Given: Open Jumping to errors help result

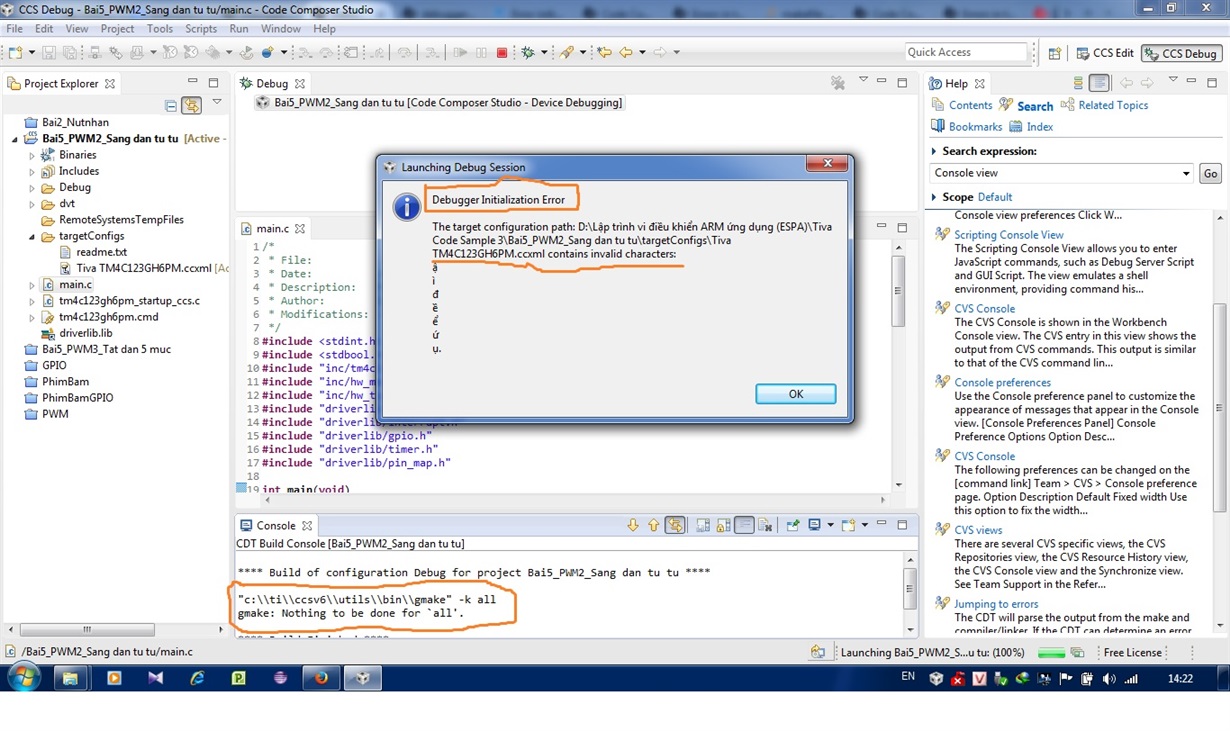Looking at the screenshot, I should pyautogui.click(x=996, y=604).
